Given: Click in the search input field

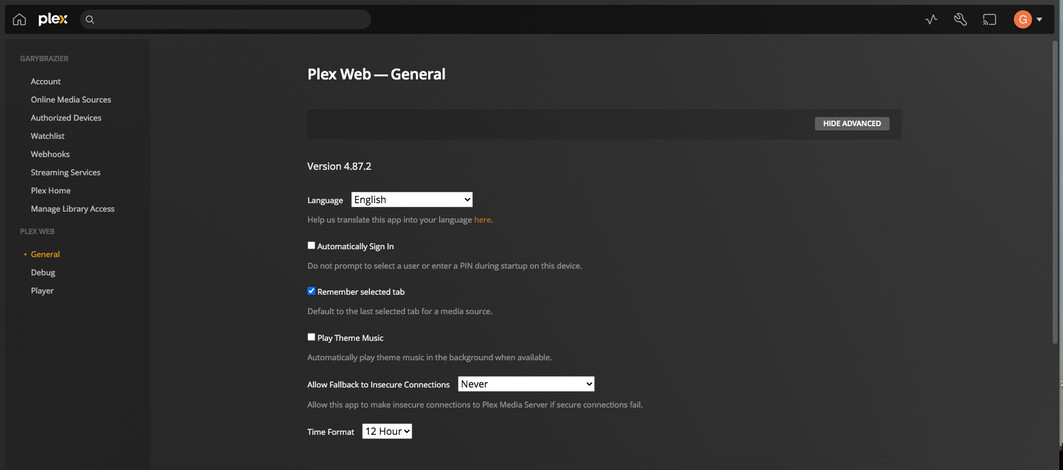Looking at the screenshot, I should pos(230,19).
